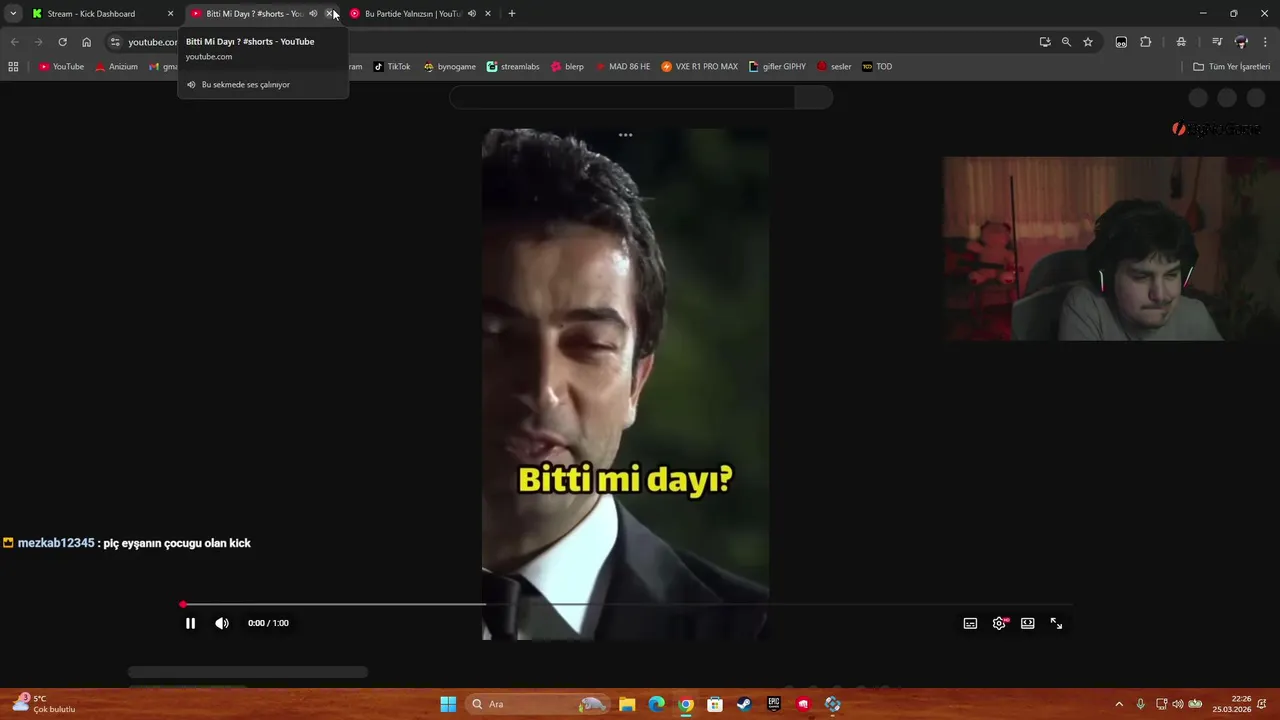Close the Bu Partide Yalnızsın tab
The width and height of the screenshot is (1280, 720).
(488, 14)
